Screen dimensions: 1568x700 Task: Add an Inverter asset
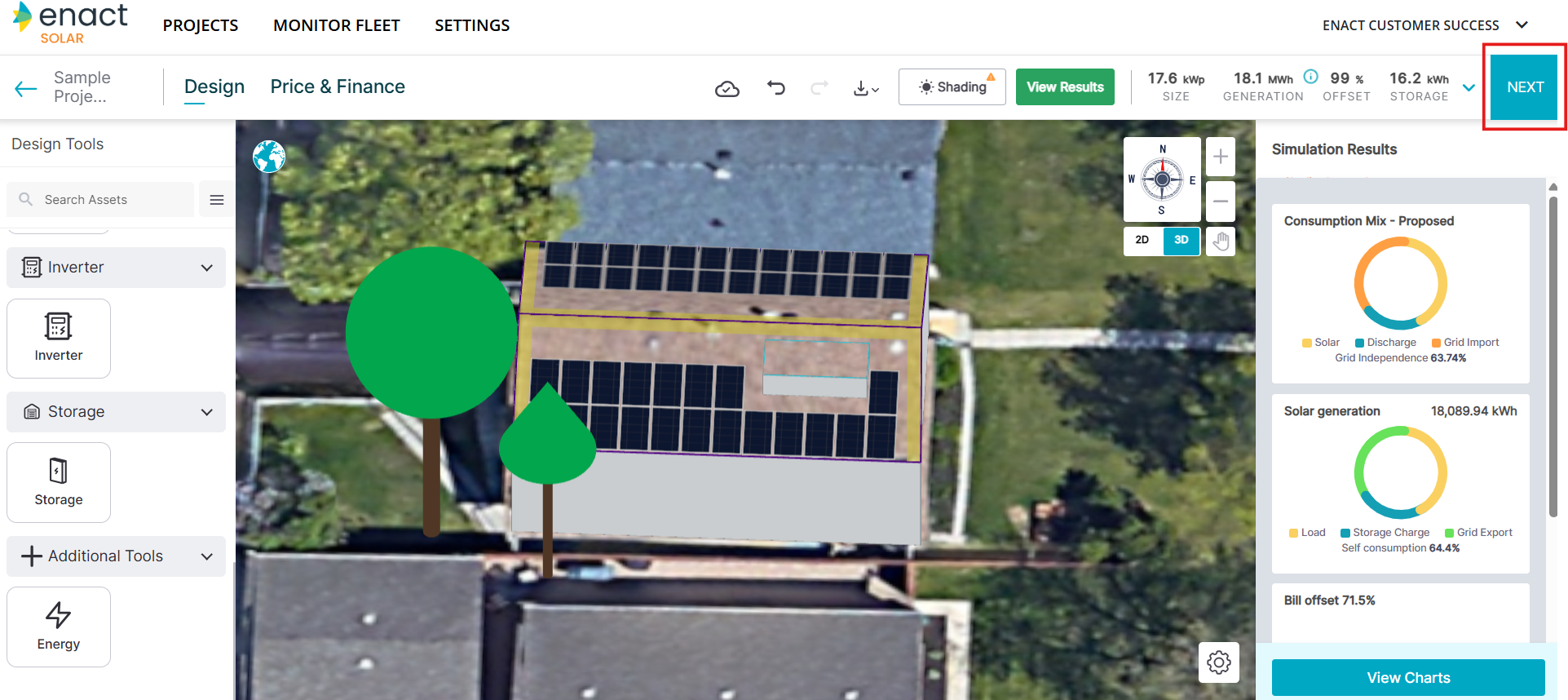[59, 338]
